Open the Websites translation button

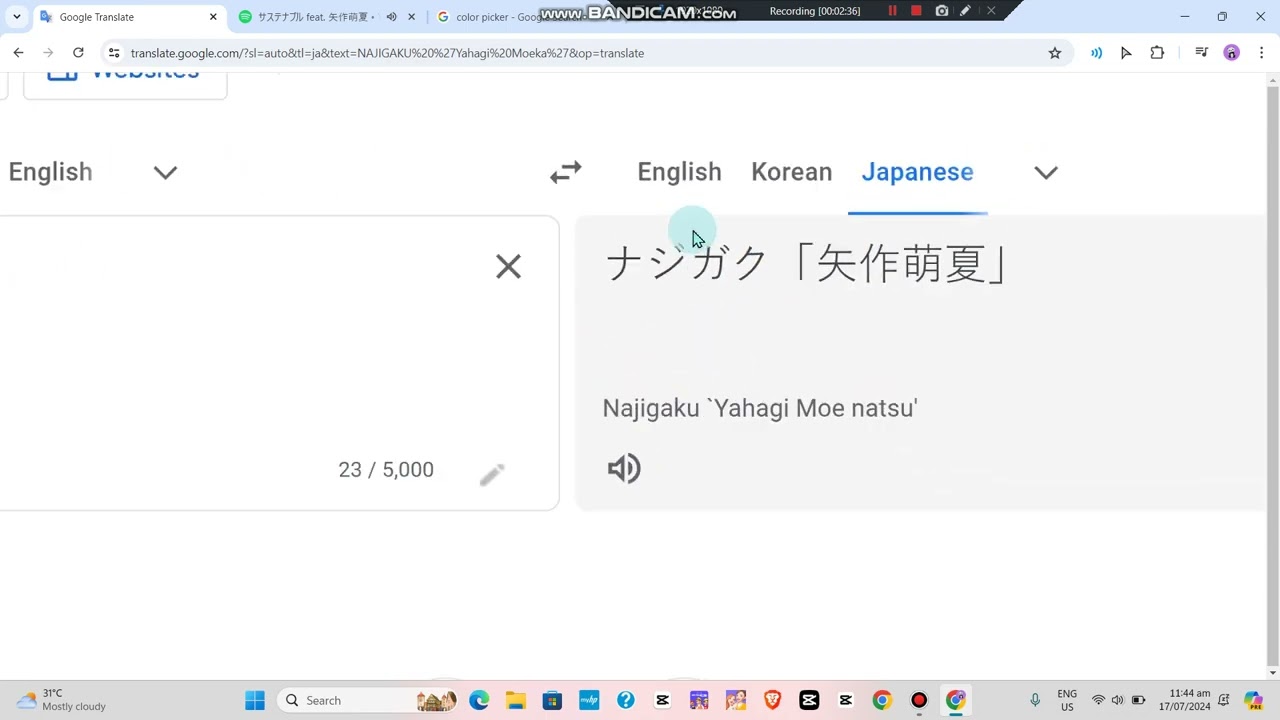(125, 78)
